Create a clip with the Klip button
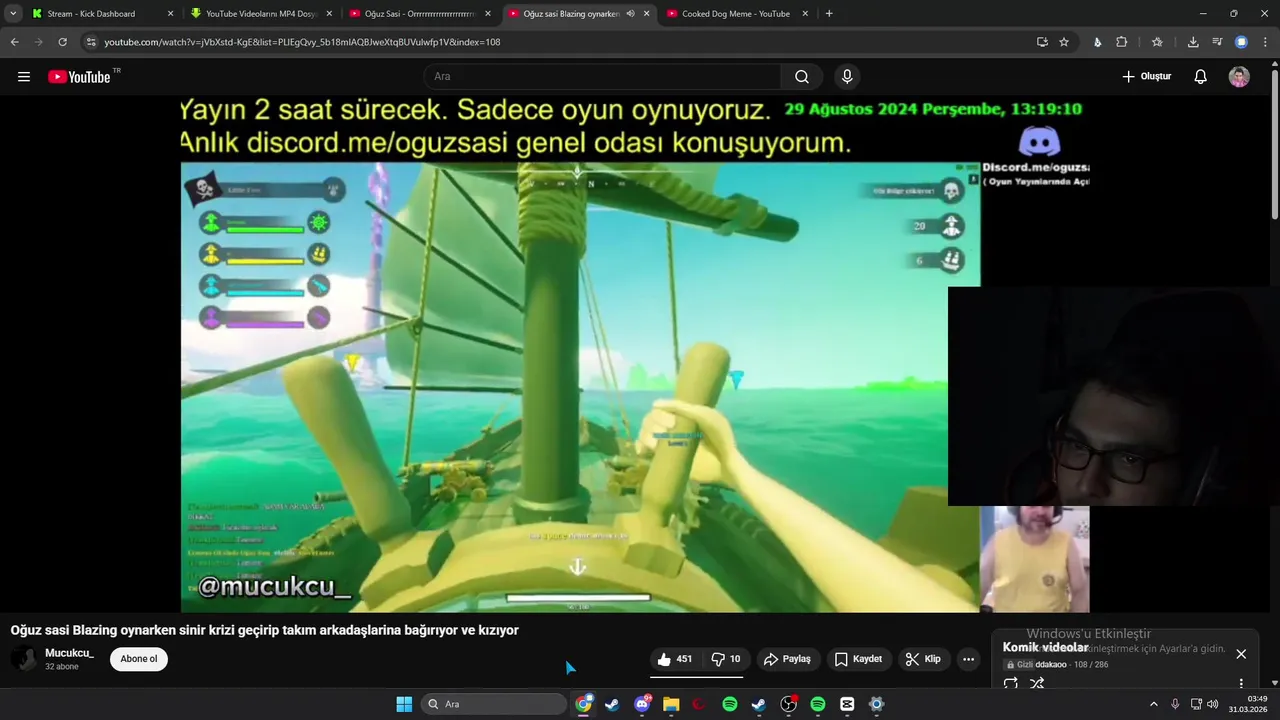 tap(923, 659)
